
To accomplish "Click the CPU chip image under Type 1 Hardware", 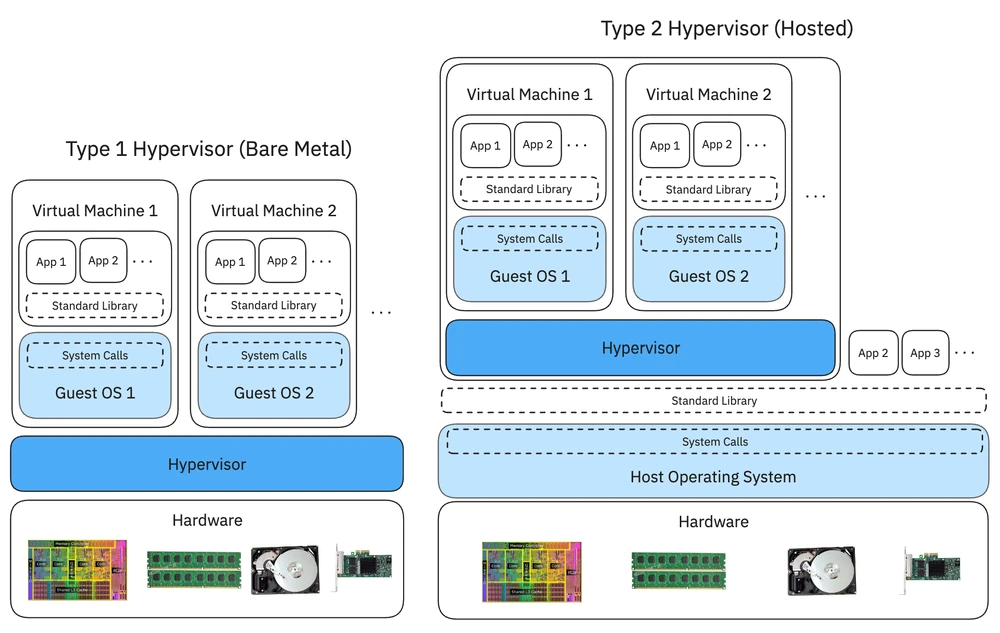I will 77,567.
